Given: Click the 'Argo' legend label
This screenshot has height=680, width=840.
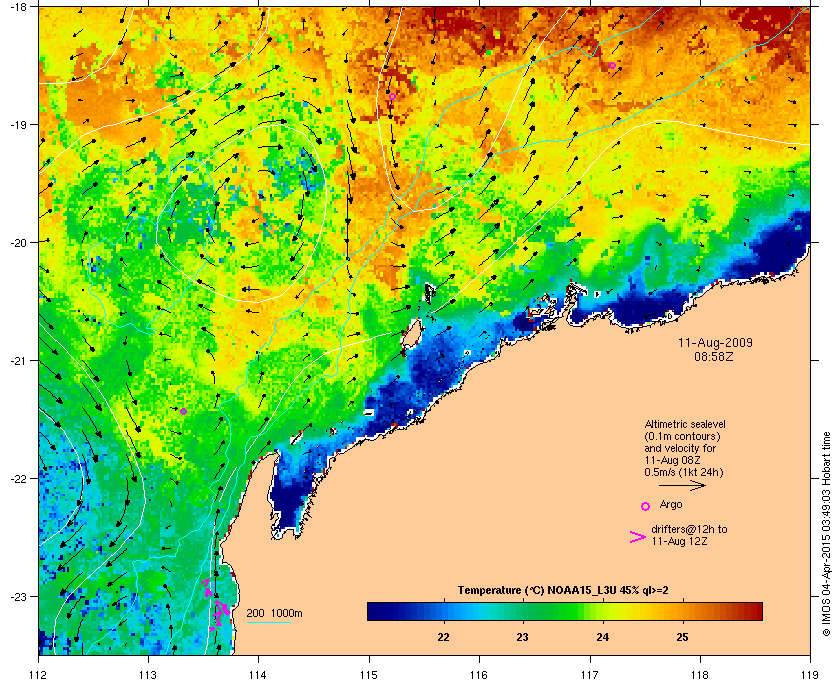Looking at the screenshot, I should (671, 504).
